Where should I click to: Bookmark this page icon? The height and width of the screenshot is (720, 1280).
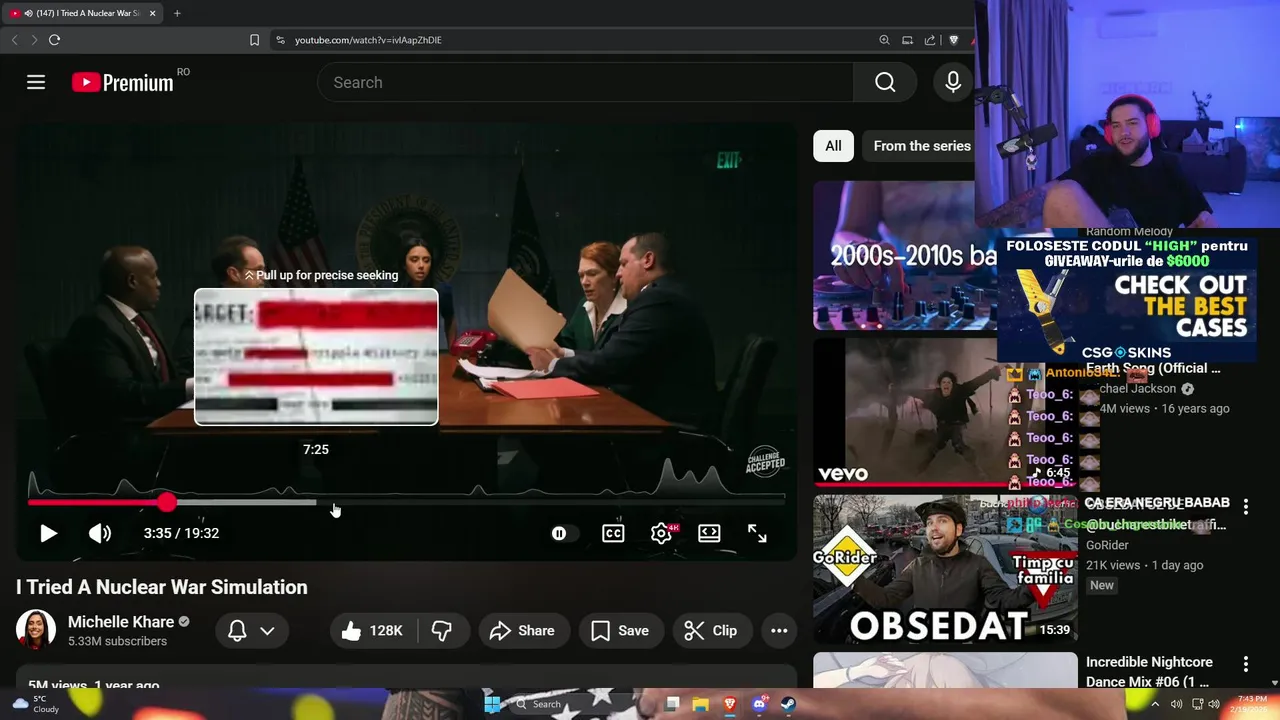coord(254,40)
